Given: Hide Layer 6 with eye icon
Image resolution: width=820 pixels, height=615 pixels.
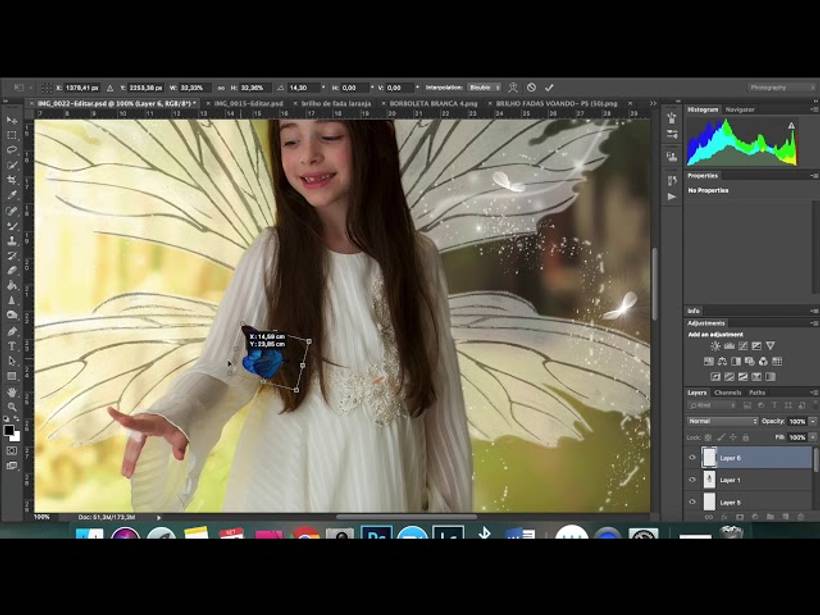Looking at the screenshot, I should click(692, 458).
